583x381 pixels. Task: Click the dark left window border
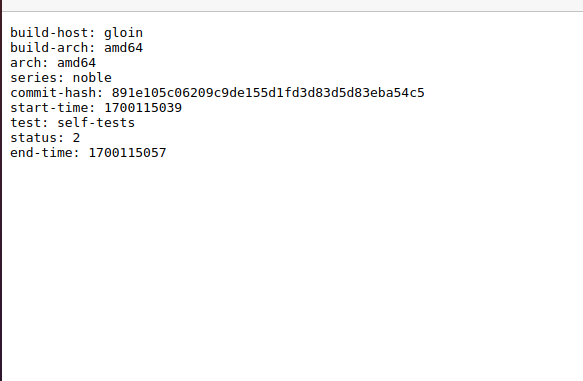click(x=1, y=190)
